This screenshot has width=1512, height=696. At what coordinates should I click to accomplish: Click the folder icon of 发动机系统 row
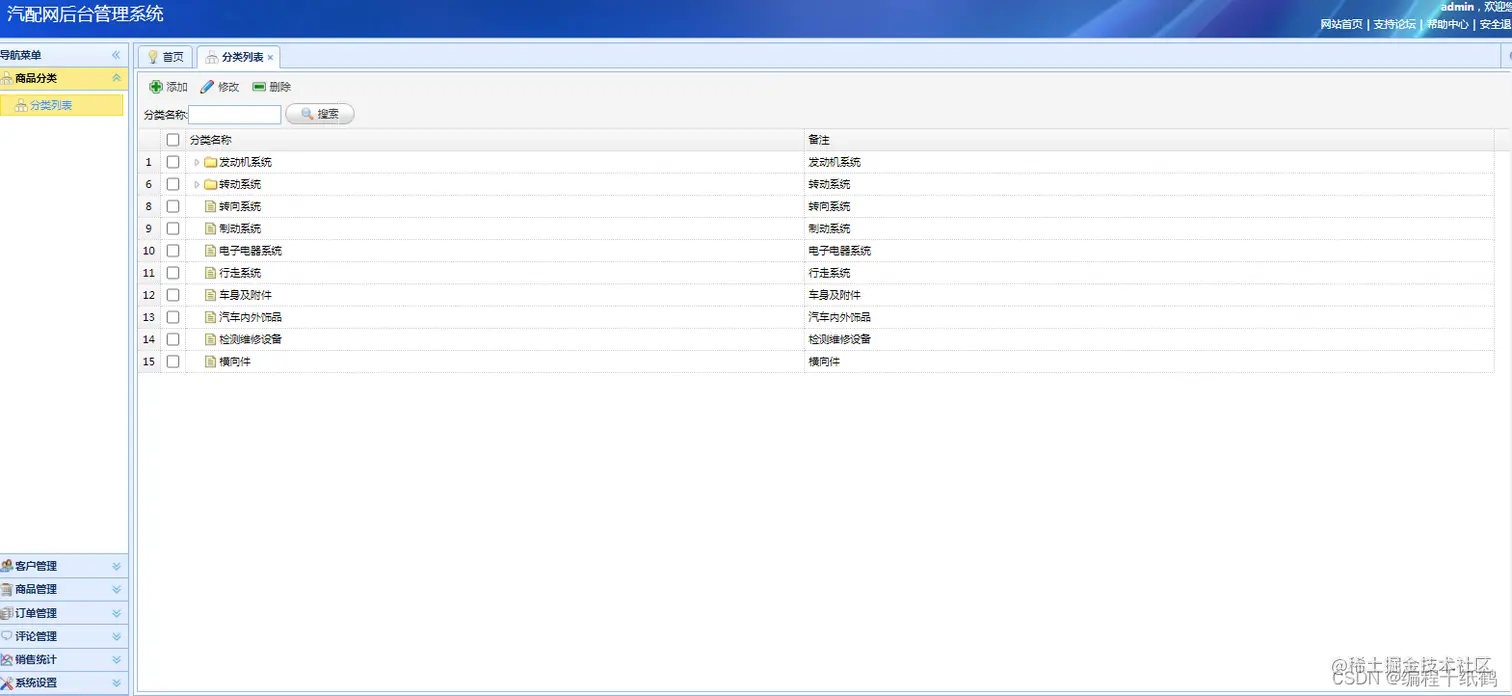(210, 162)
